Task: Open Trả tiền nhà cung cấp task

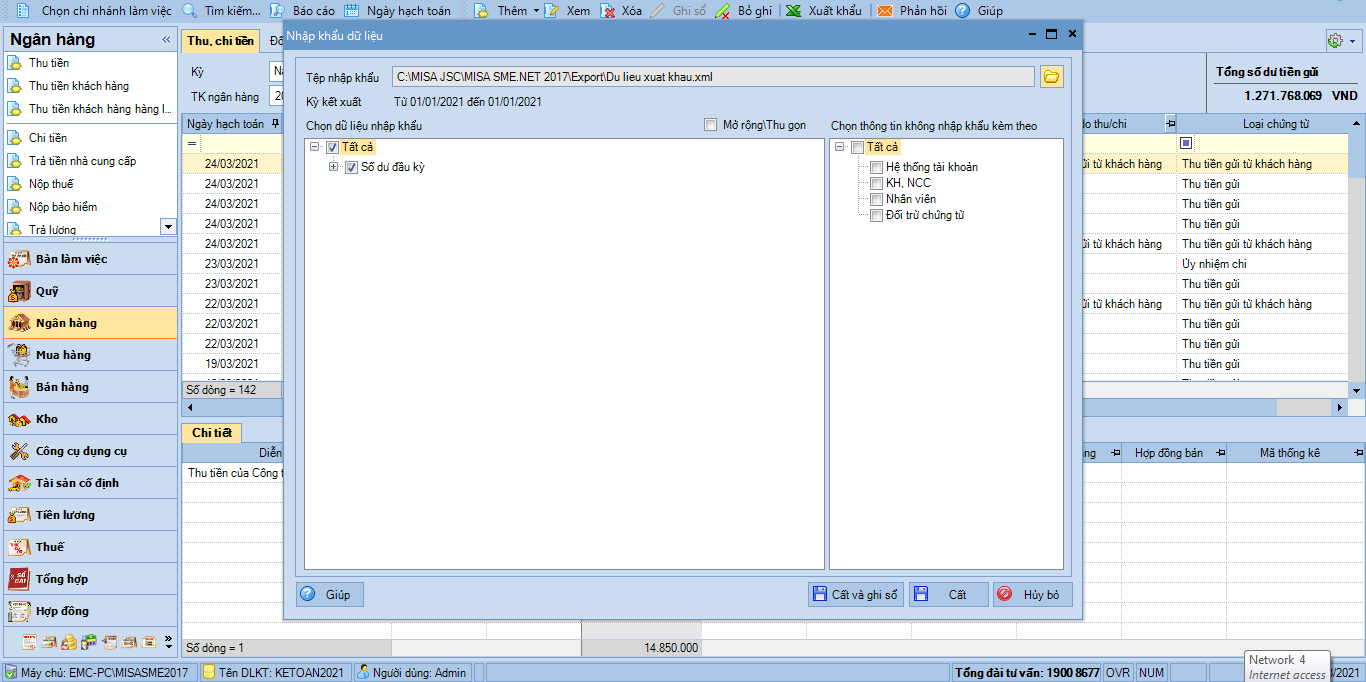Action: click(x=82, y=161)
